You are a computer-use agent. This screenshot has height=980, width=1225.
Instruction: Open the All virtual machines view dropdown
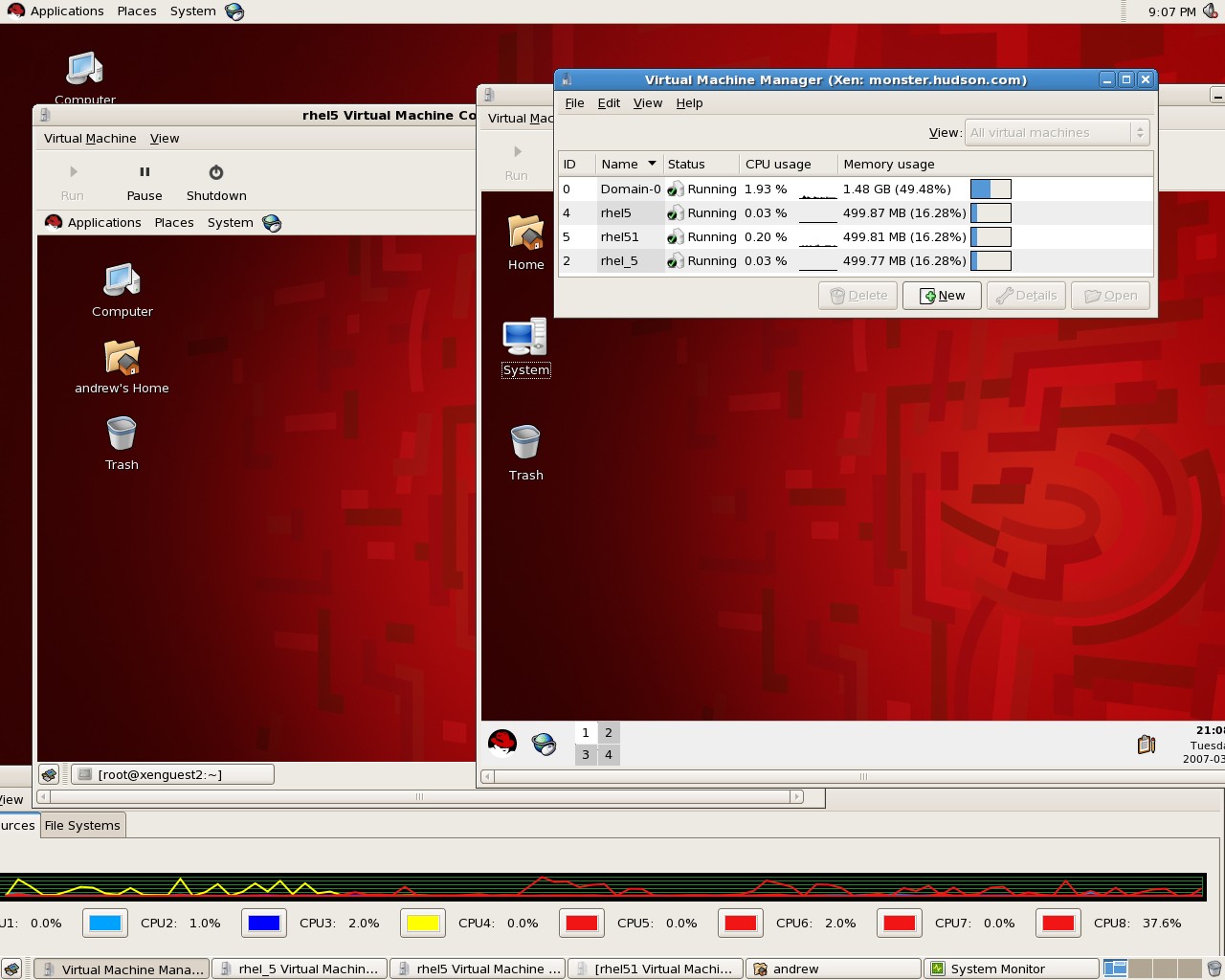[x=1056, y=133]
